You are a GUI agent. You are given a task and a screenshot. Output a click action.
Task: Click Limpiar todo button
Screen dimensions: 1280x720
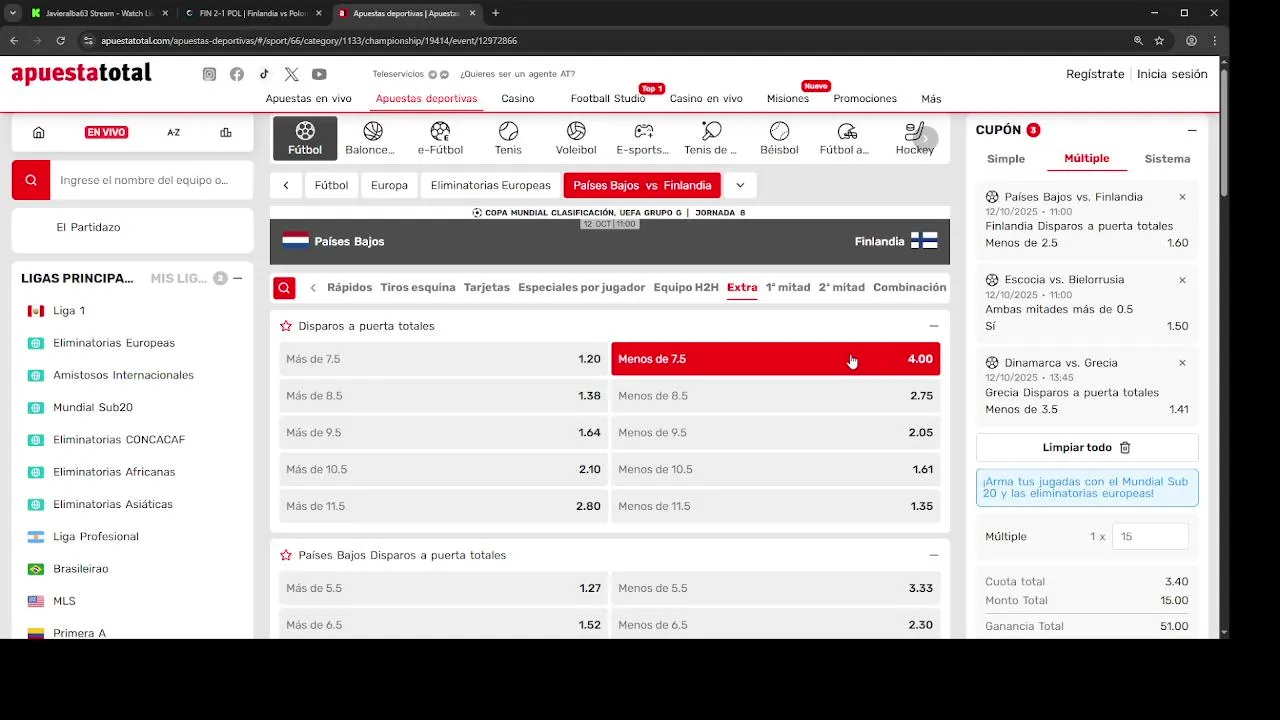pyautogui.click(x=1087, y=448)
